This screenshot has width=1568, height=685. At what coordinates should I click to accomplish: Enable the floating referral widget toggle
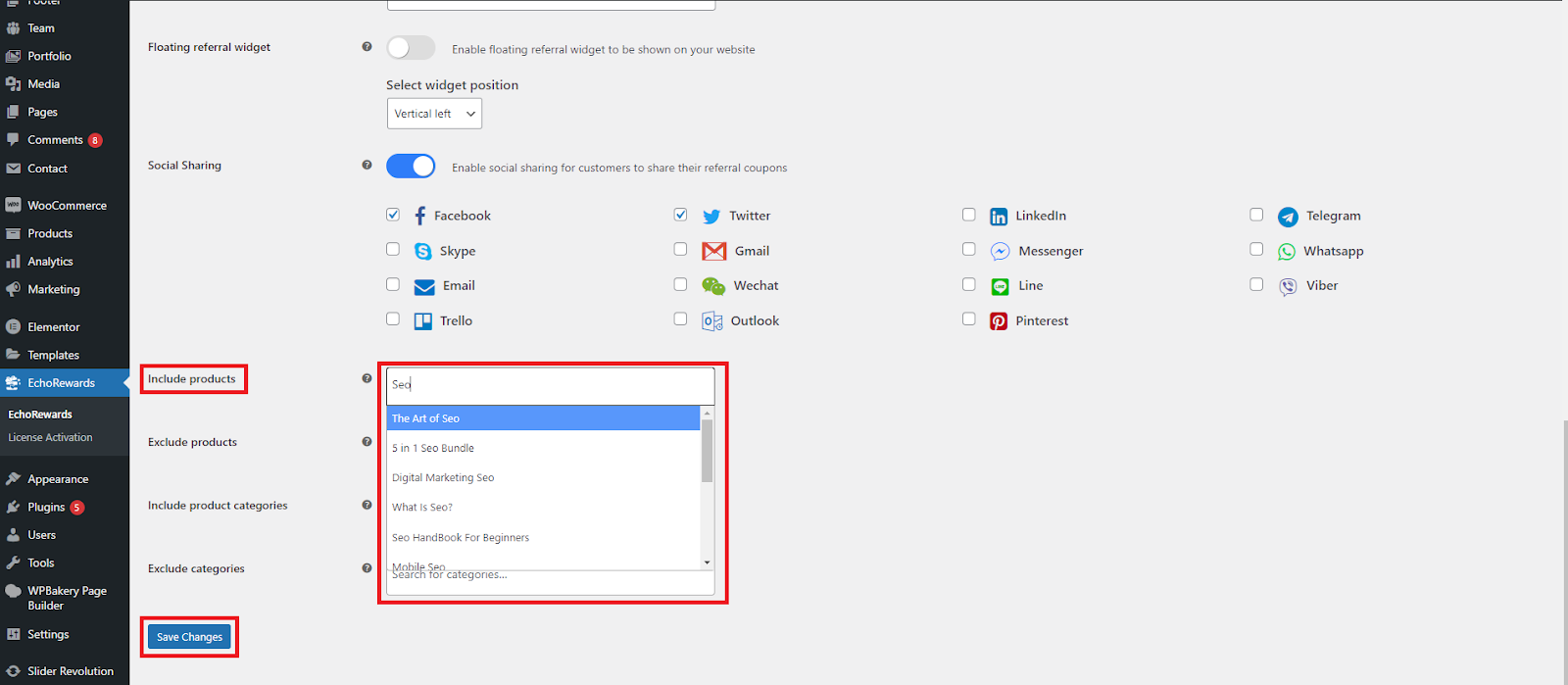coord(411,48)
